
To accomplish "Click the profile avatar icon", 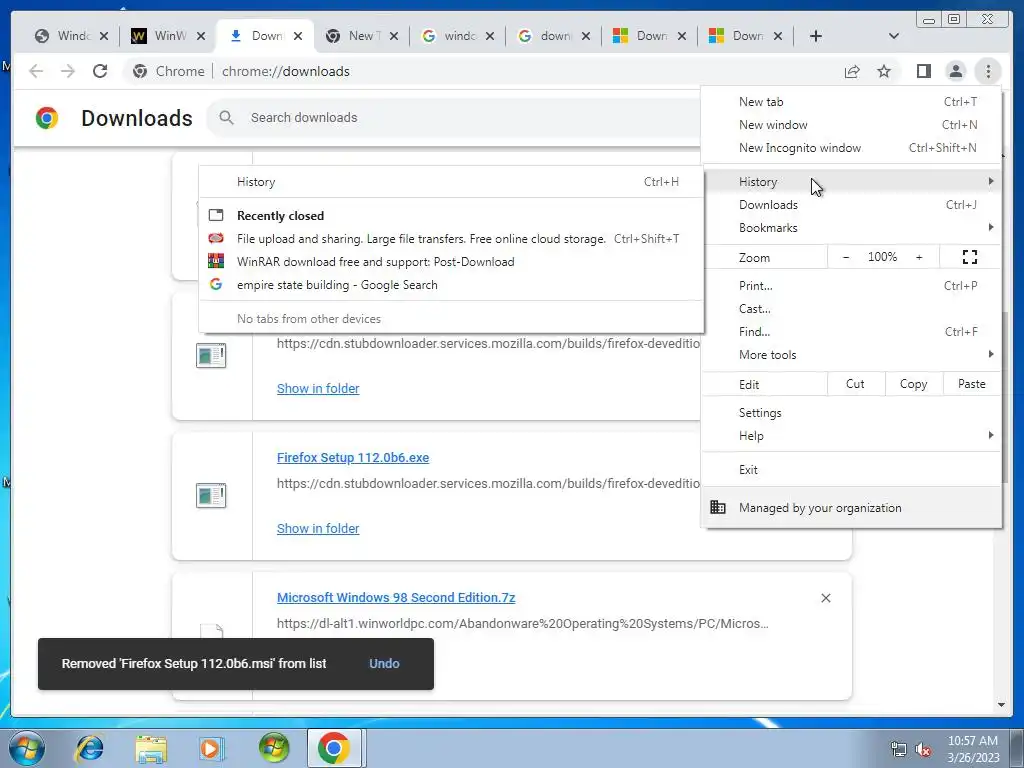I will [x=955, y=71].
